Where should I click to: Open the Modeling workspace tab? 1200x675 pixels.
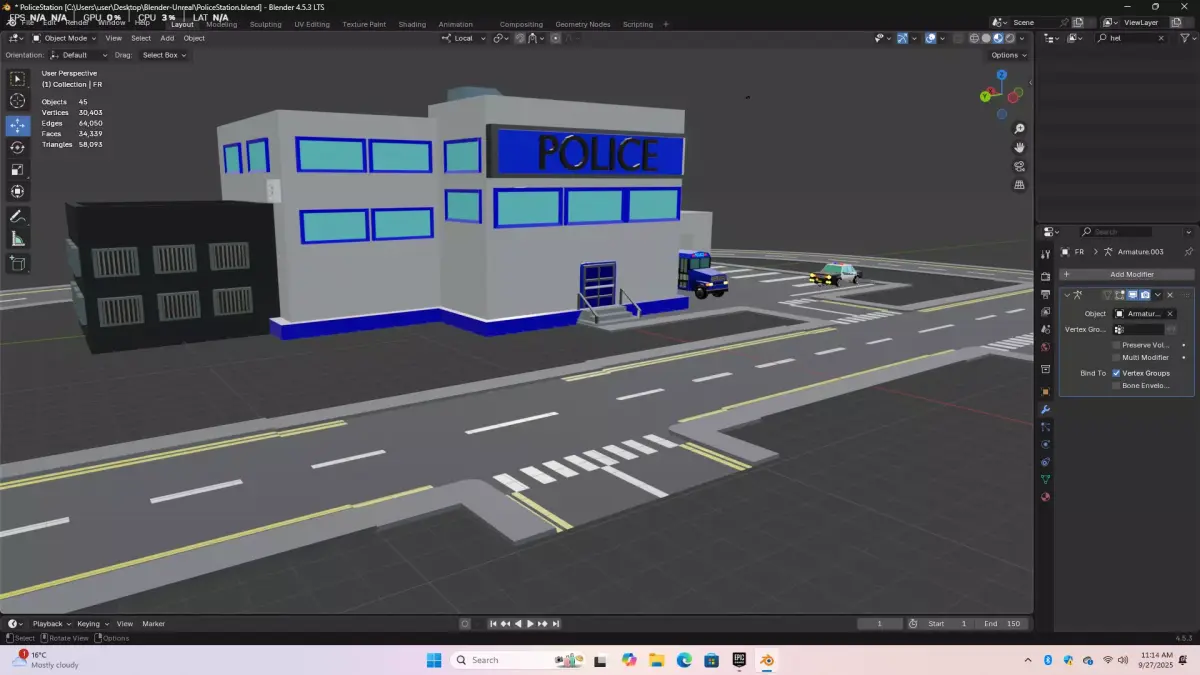tap(221, 24)
